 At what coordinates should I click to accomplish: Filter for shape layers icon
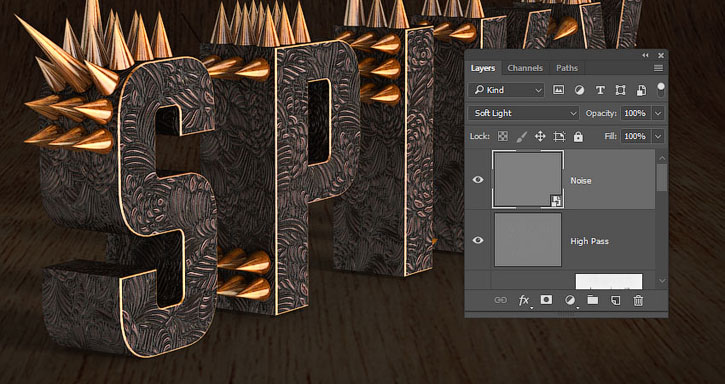point(621,90)
